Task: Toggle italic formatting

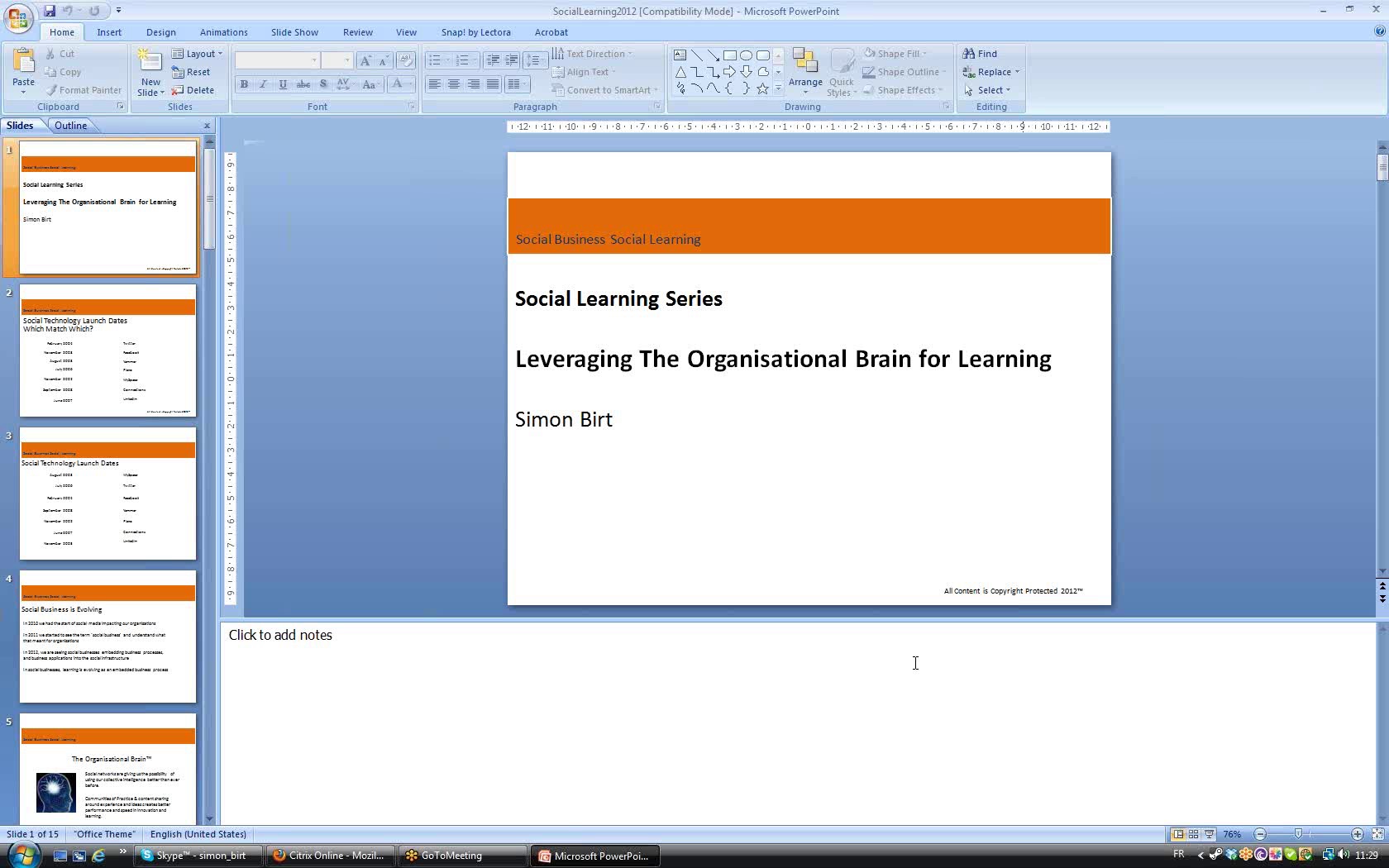Action: pyautogui.click(x=264, y=84)
